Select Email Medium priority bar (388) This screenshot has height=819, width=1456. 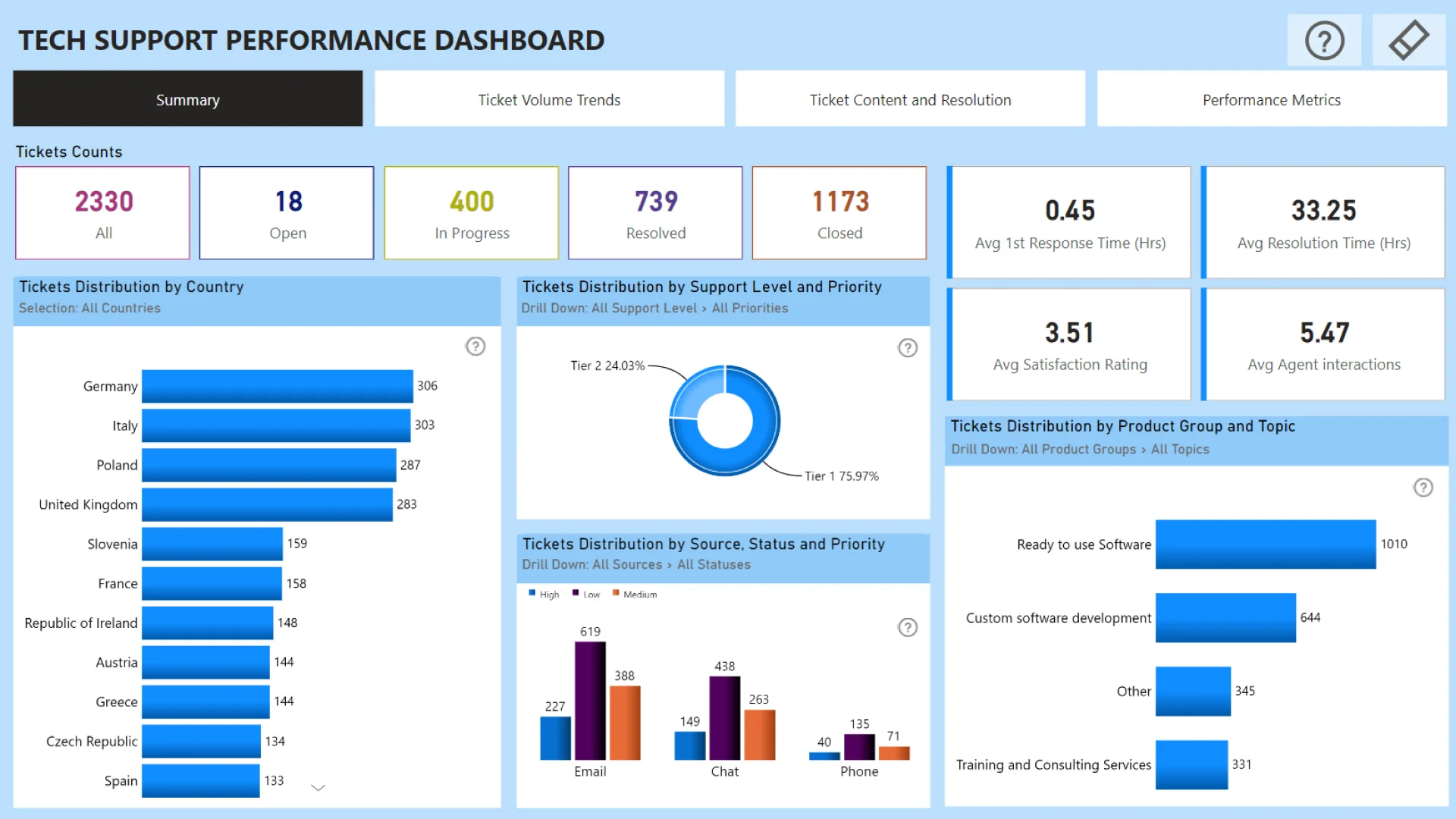coord(625,723)
